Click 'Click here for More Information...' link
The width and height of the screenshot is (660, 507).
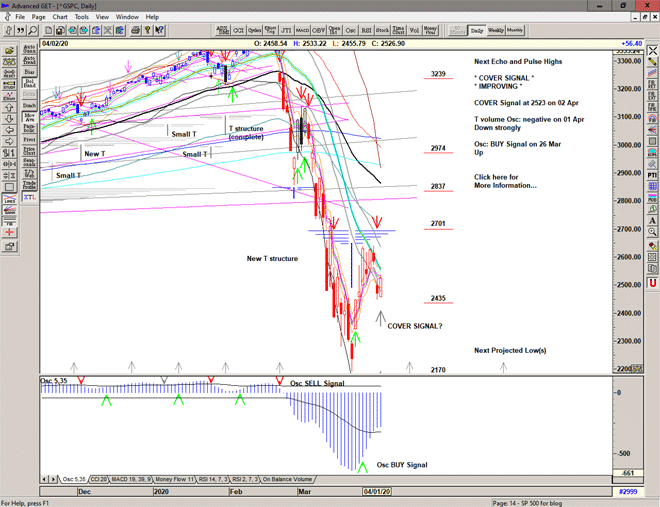(x=505, y=181)
